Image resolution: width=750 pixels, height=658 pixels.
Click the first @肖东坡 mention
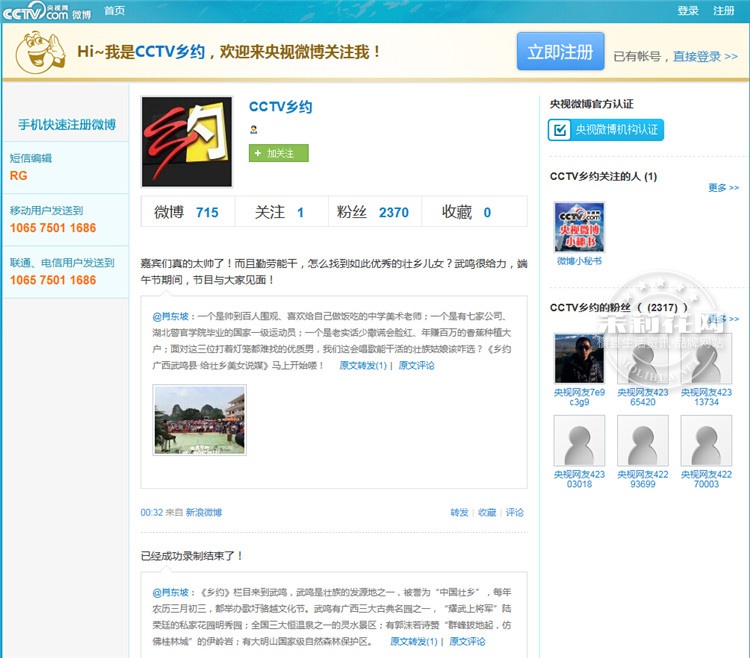coord(170,316)
